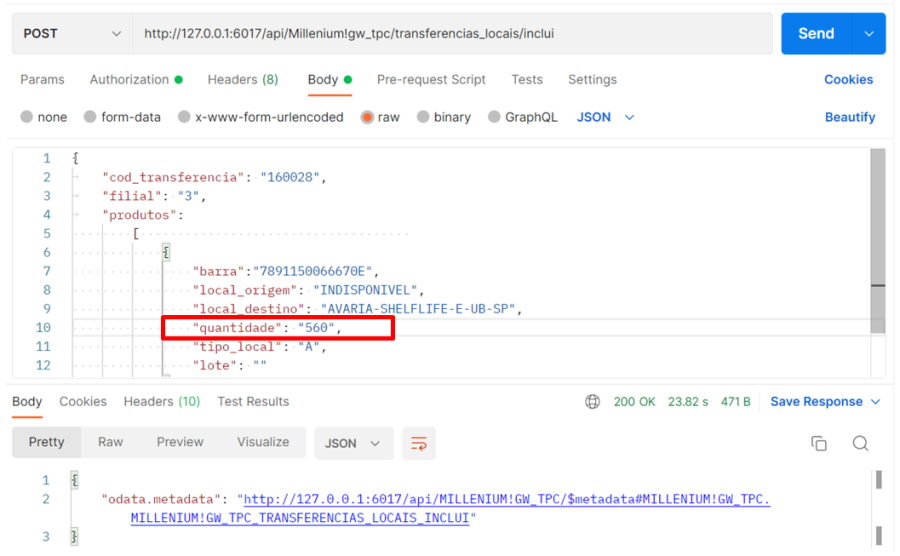Viewport: 900px width, 556px height.
Task: Click the request URL input field
Action: (x=452, y=33)
